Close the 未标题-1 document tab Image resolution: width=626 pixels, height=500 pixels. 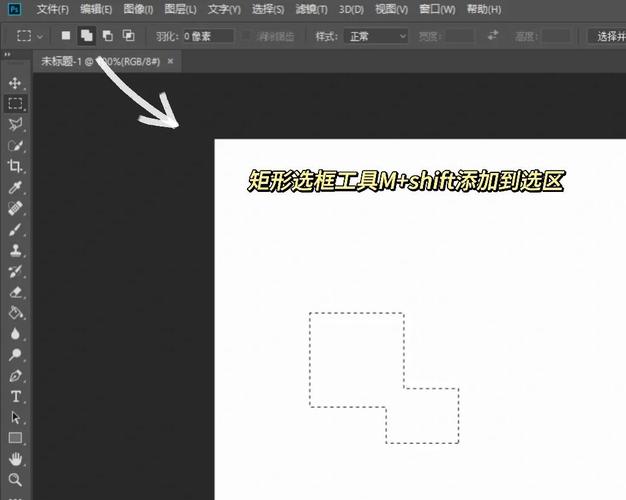[170, 61]
